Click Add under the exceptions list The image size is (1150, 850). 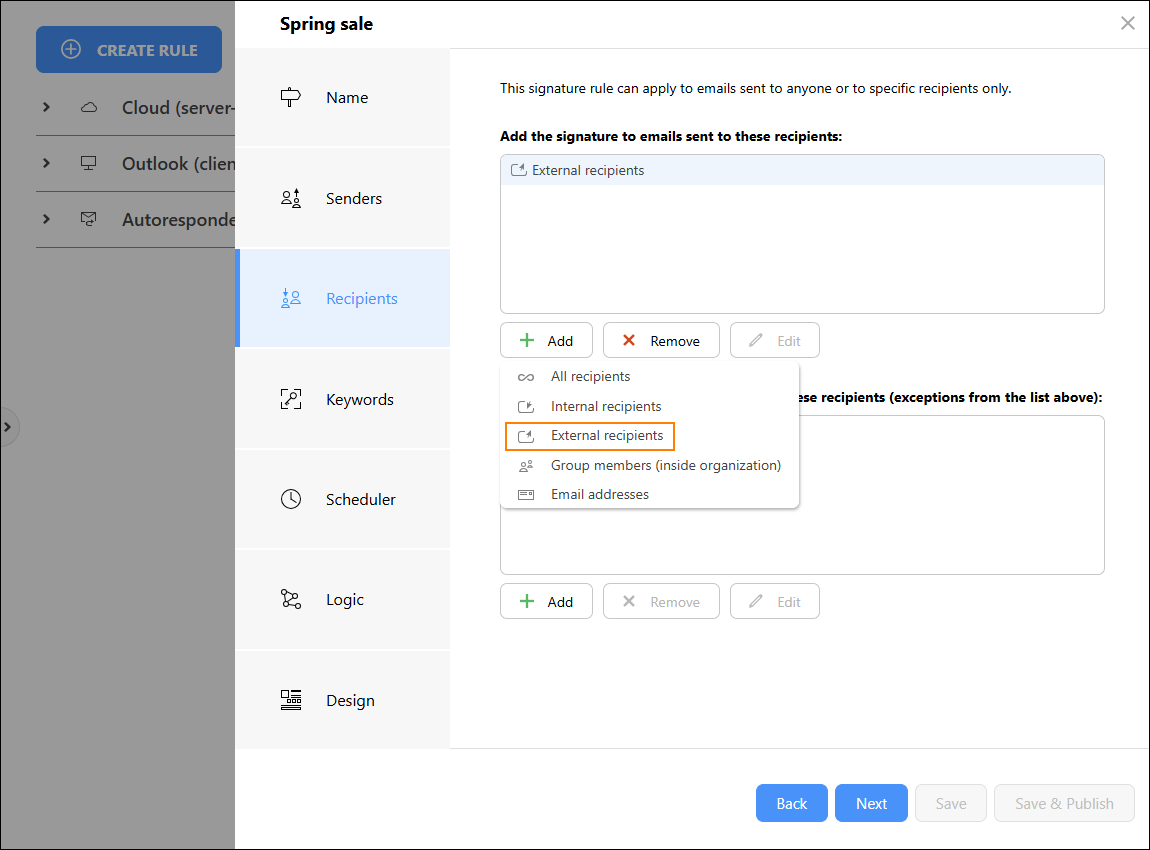pos(546,601)
